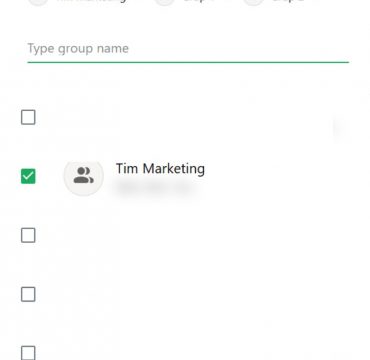Click the blurred subtitle under Tim Marketing

(155, 188)
